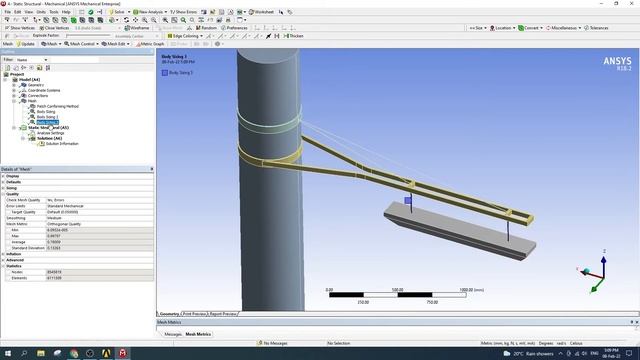Open the Mesh Edit dropdown

click(x=116, y=44)
